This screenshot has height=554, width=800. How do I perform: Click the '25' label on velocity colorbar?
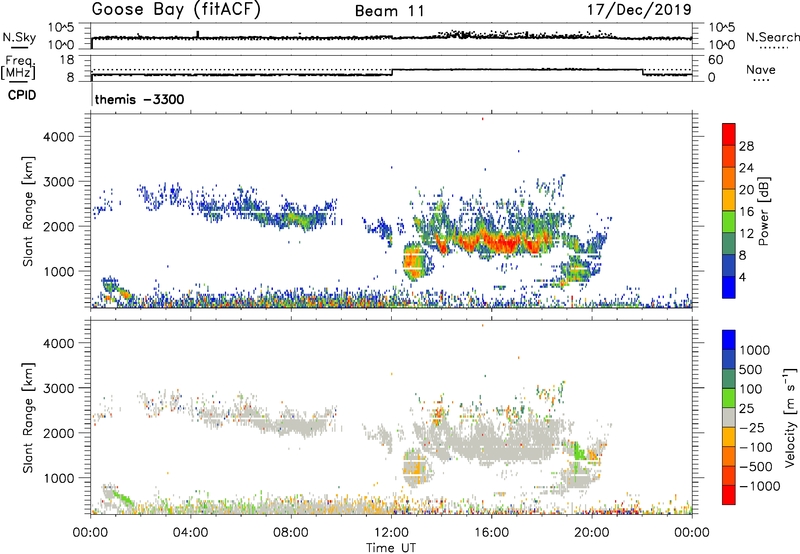746,408
